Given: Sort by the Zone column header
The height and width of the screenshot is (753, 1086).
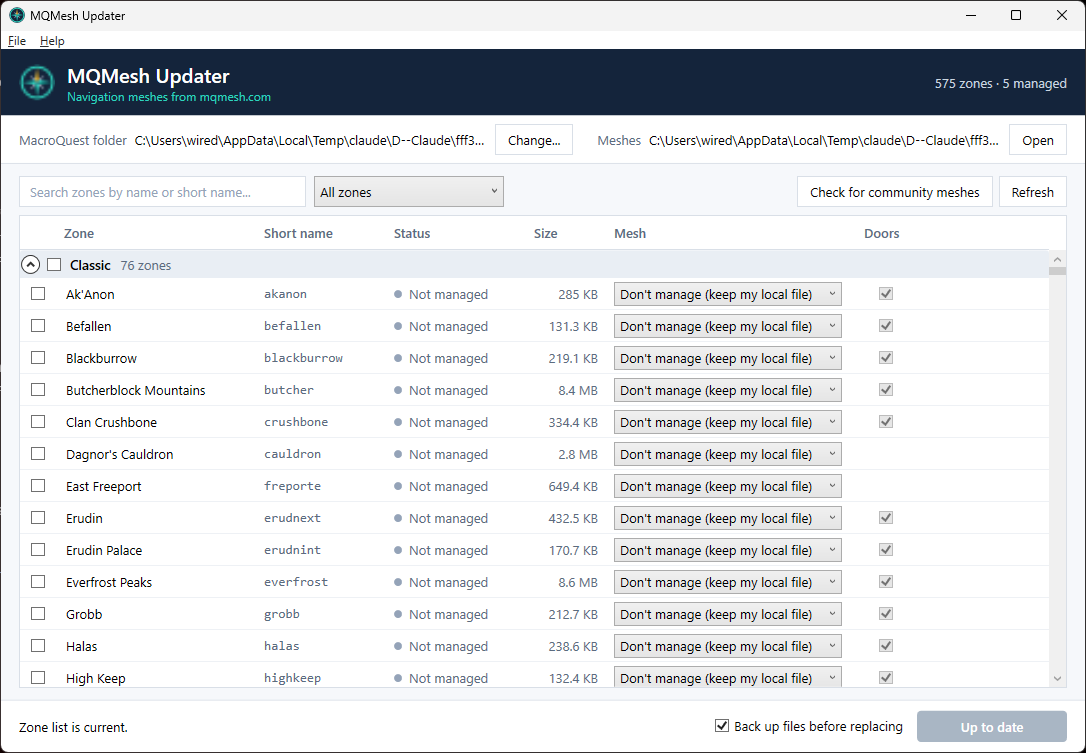Looking at the screenshot, I should (79, 233).
